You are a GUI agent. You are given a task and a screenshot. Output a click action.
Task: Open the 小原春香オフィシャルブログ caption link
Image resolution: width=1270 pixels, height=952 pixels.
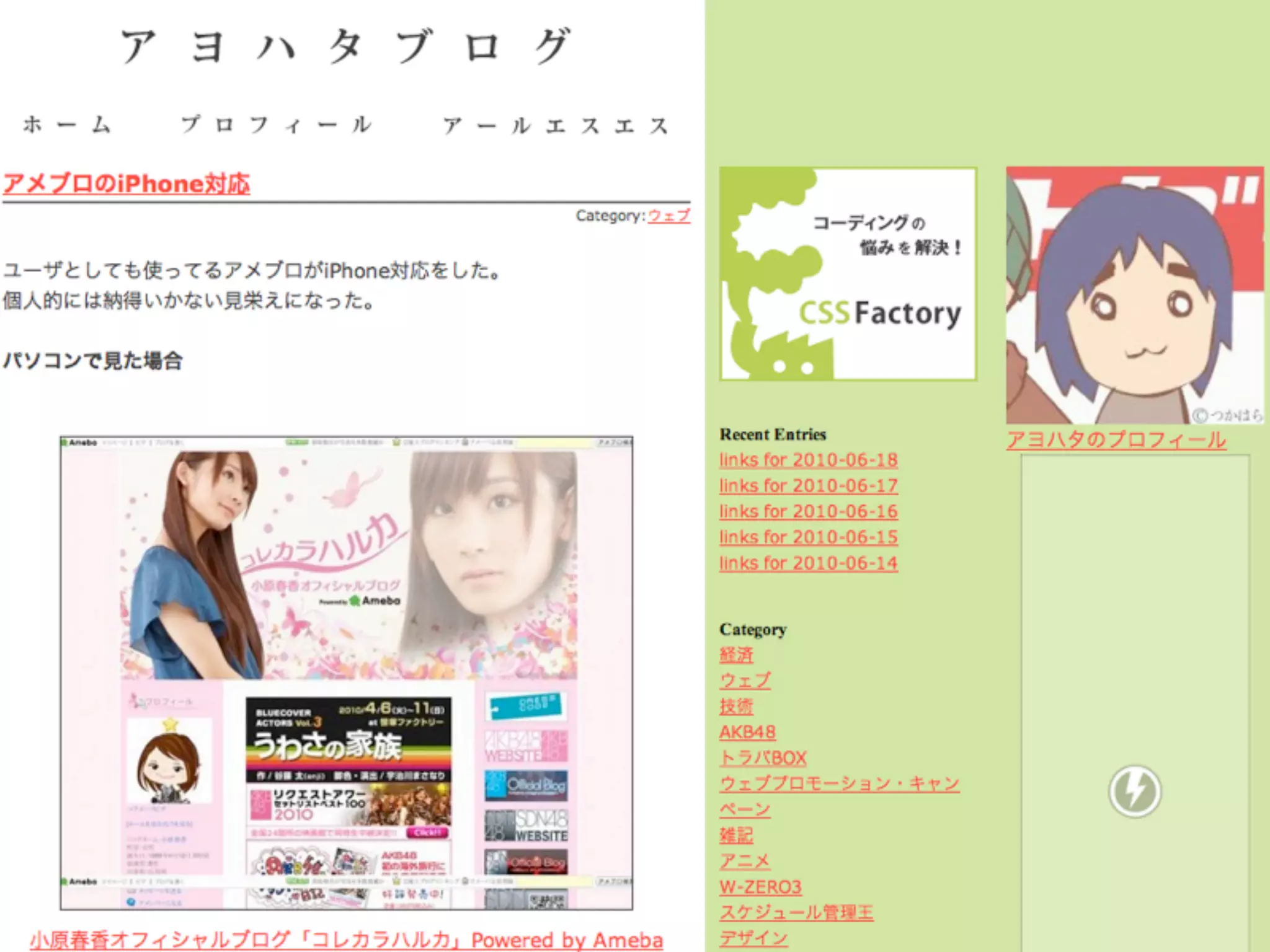coord(346,940)
